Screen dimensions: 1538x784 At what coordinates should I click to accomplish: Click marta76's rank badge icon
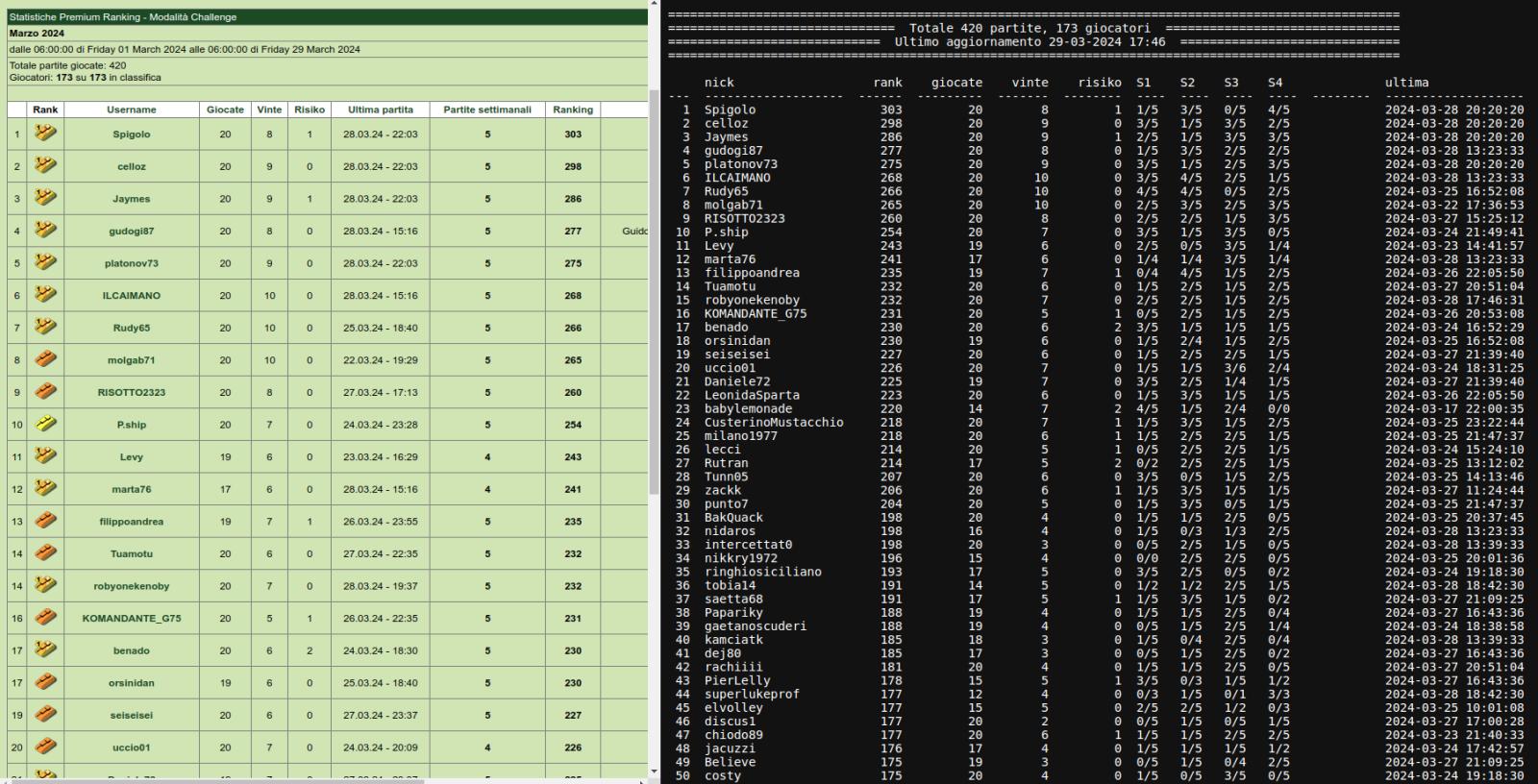coord(45,489)
